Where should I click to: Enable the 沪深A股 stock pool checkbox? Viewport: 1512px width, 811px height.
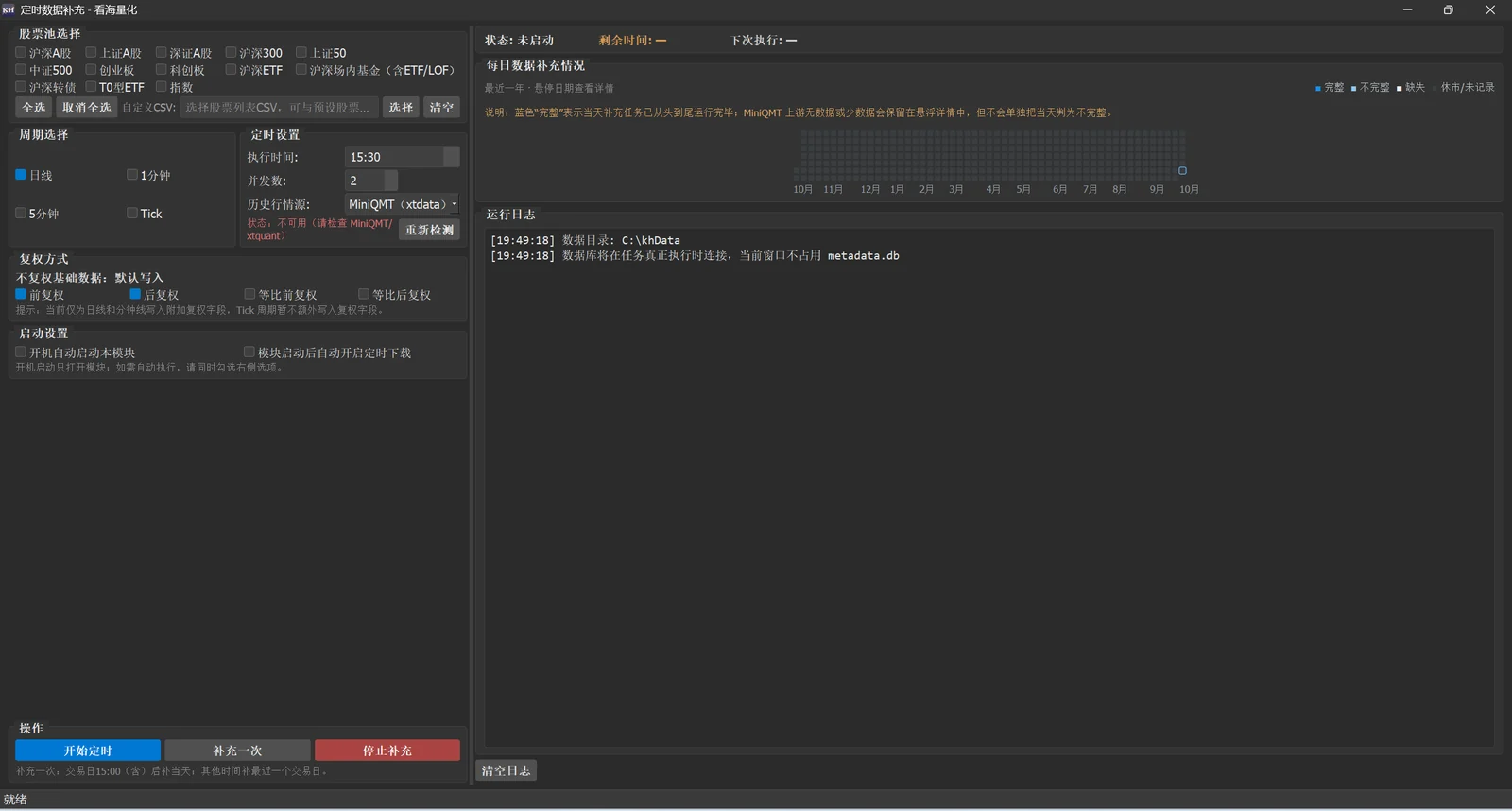pyautogui.click(x=21, y=53)
